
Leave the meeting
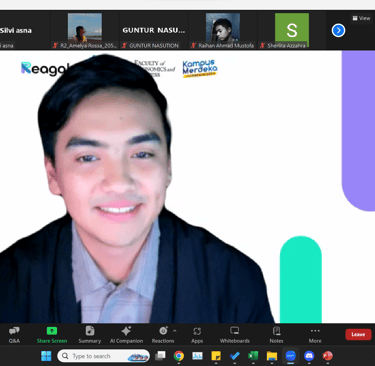(x=358, y=334)
